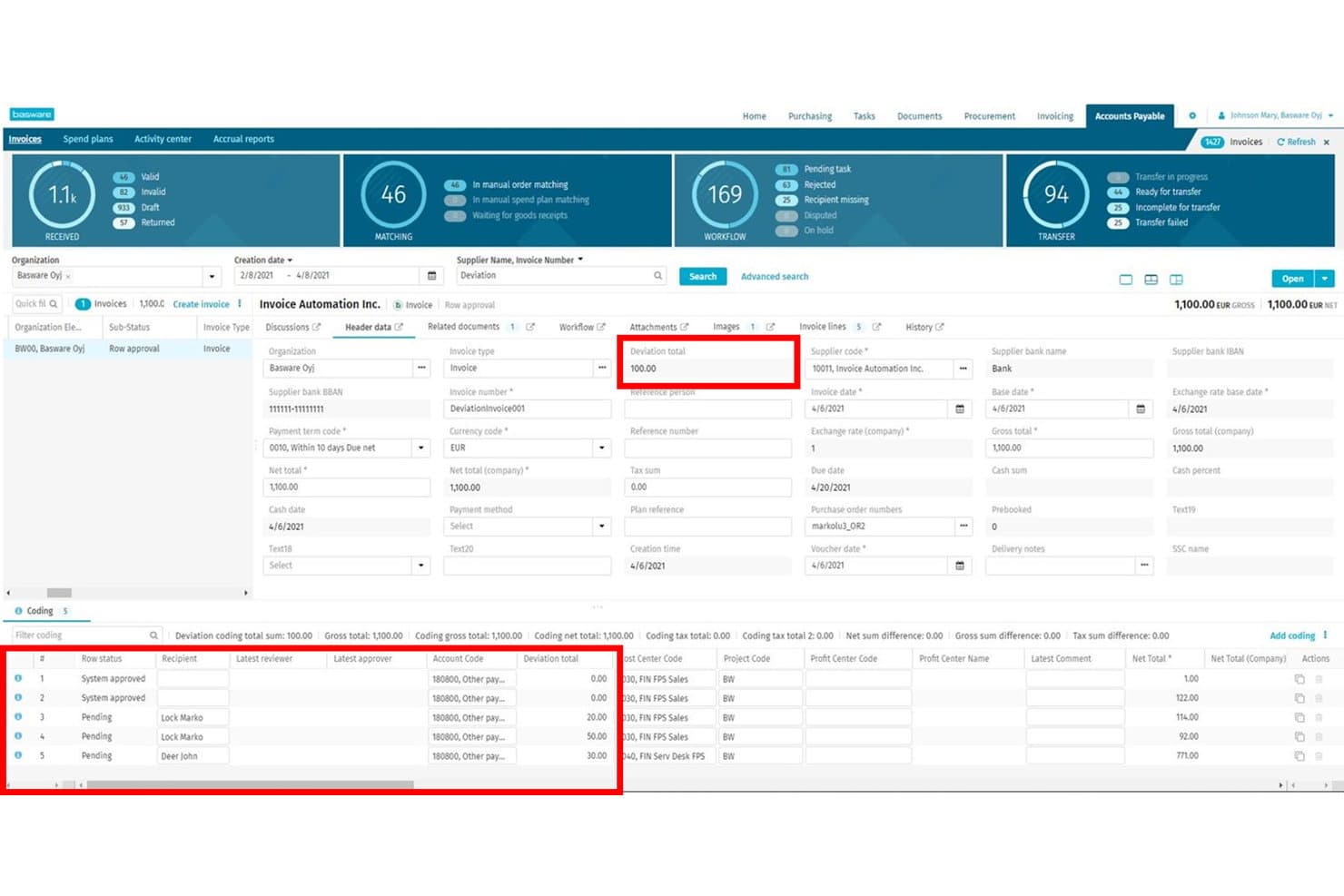This screenshot has height=896, width=1344.
Task: Click the invoice list horizontal scrollbar thumb
Action: click(59, 593)
